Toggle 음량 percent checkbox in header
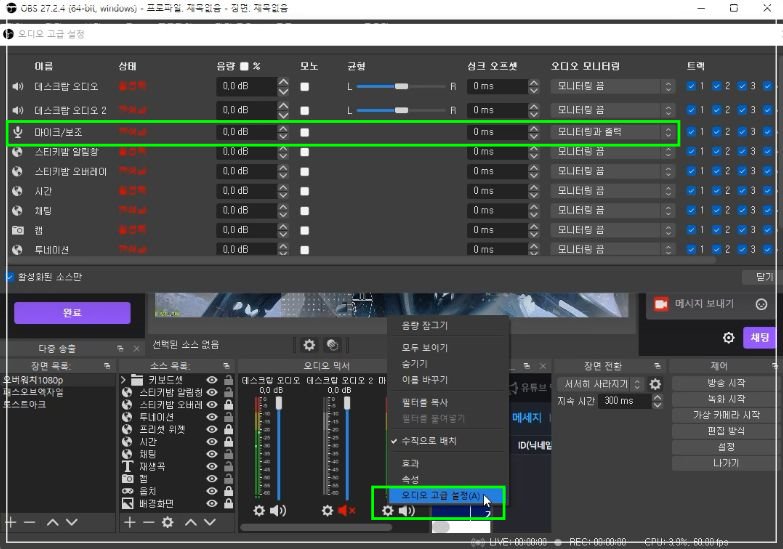This screenshot has height=549, width=783. pos(244,66)
